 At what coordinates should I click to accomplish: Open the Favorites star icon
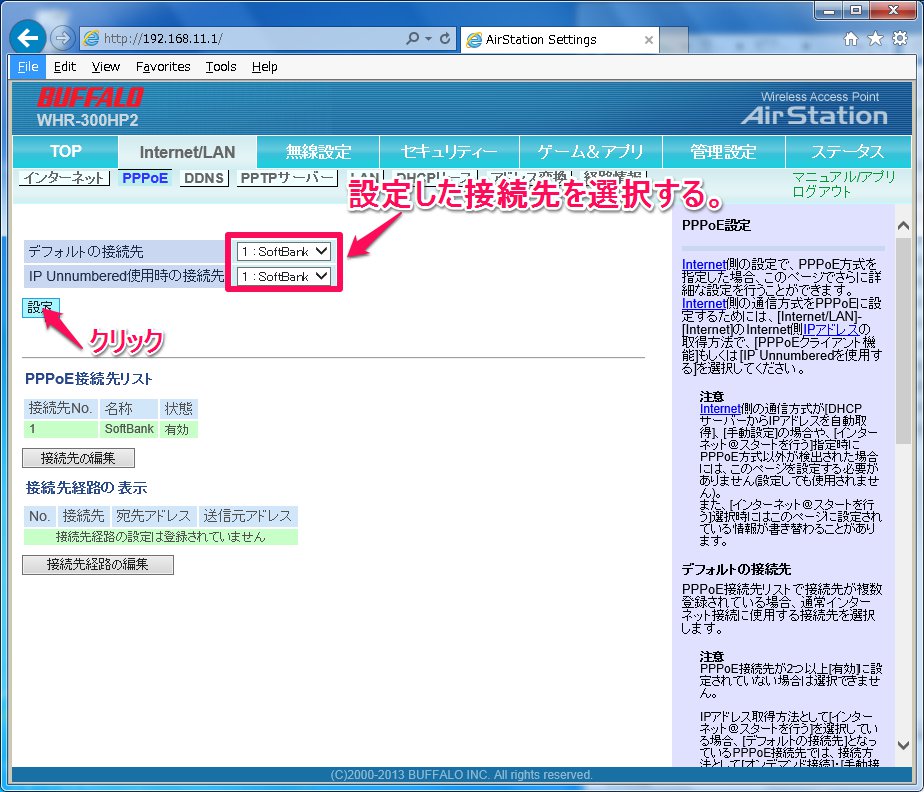tap(876, 39)
